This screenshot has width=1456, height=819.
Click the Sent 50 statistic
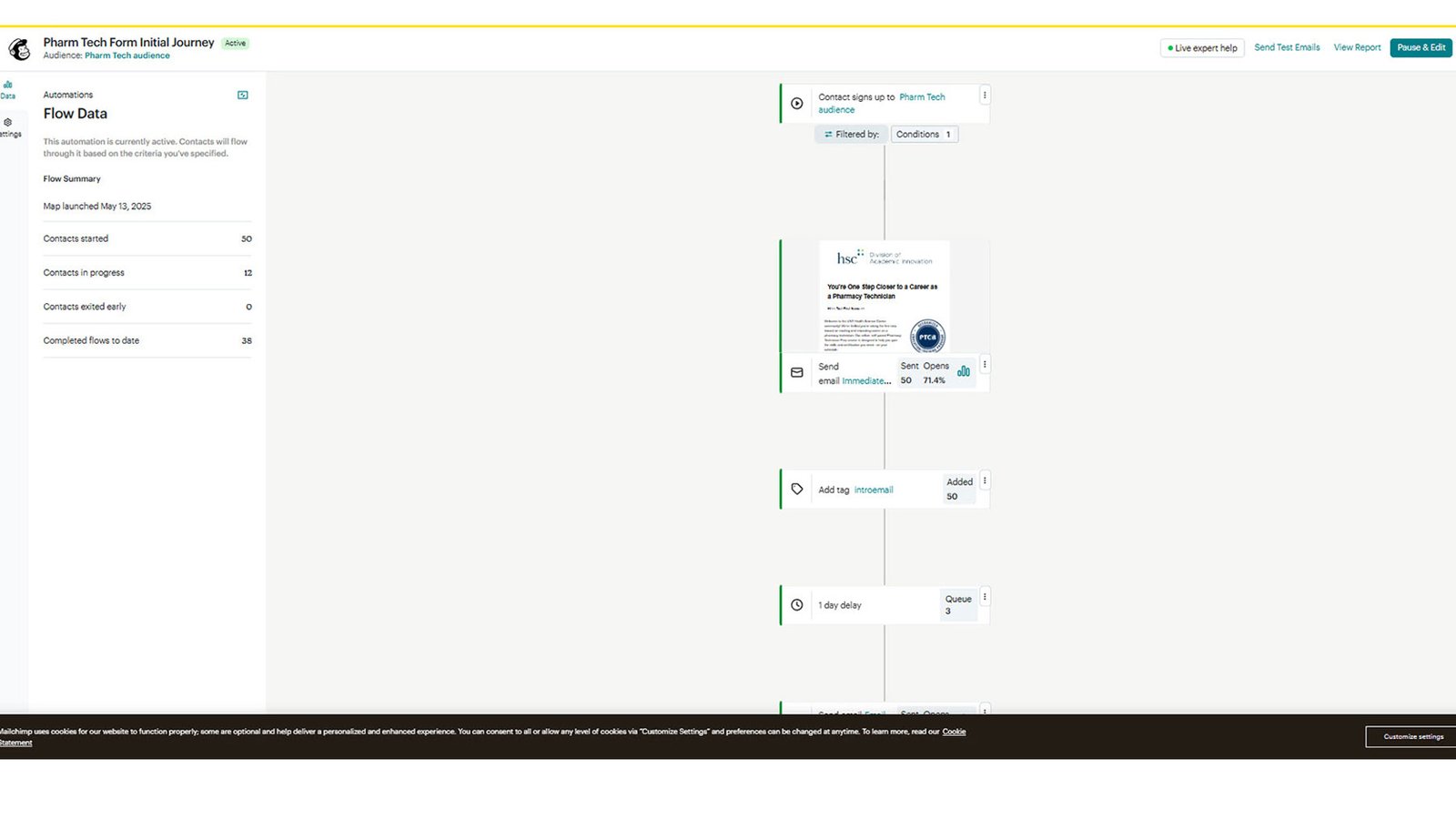click(909, 373)
